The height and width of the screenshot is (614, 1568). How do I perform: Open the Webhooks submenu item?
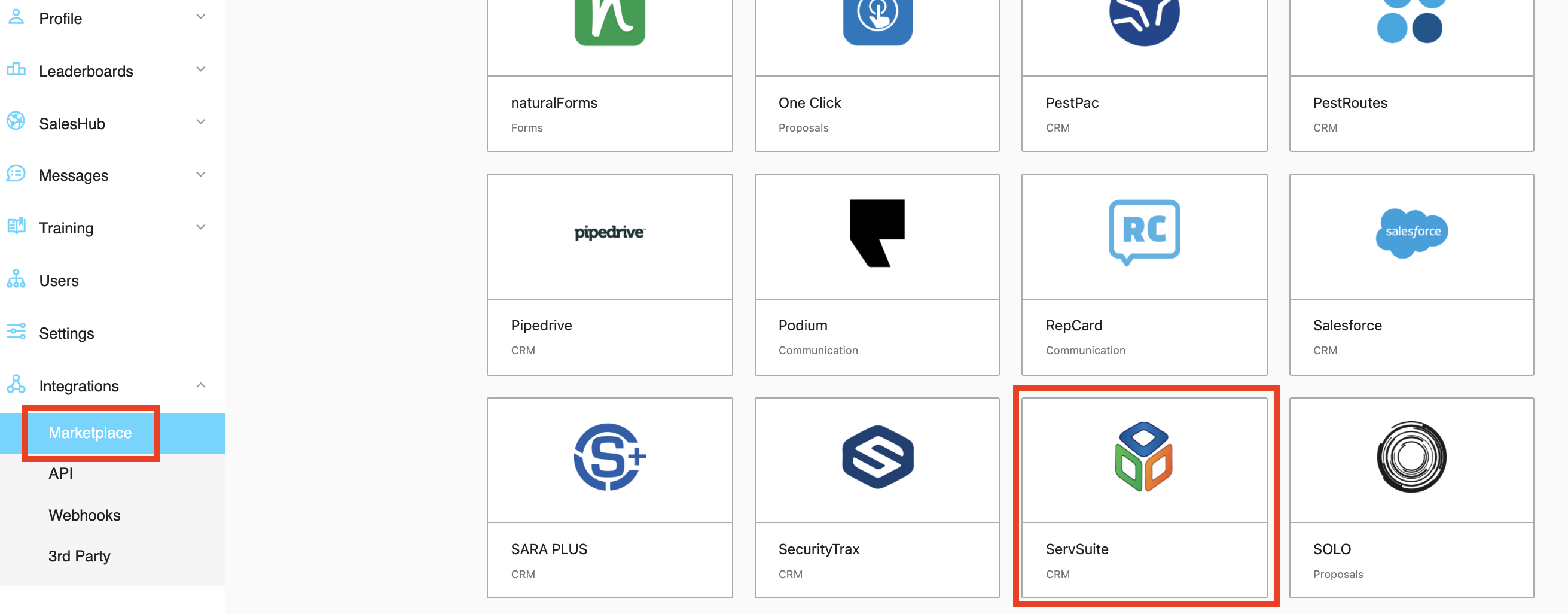pyautogui.click(x=84, y=515)
